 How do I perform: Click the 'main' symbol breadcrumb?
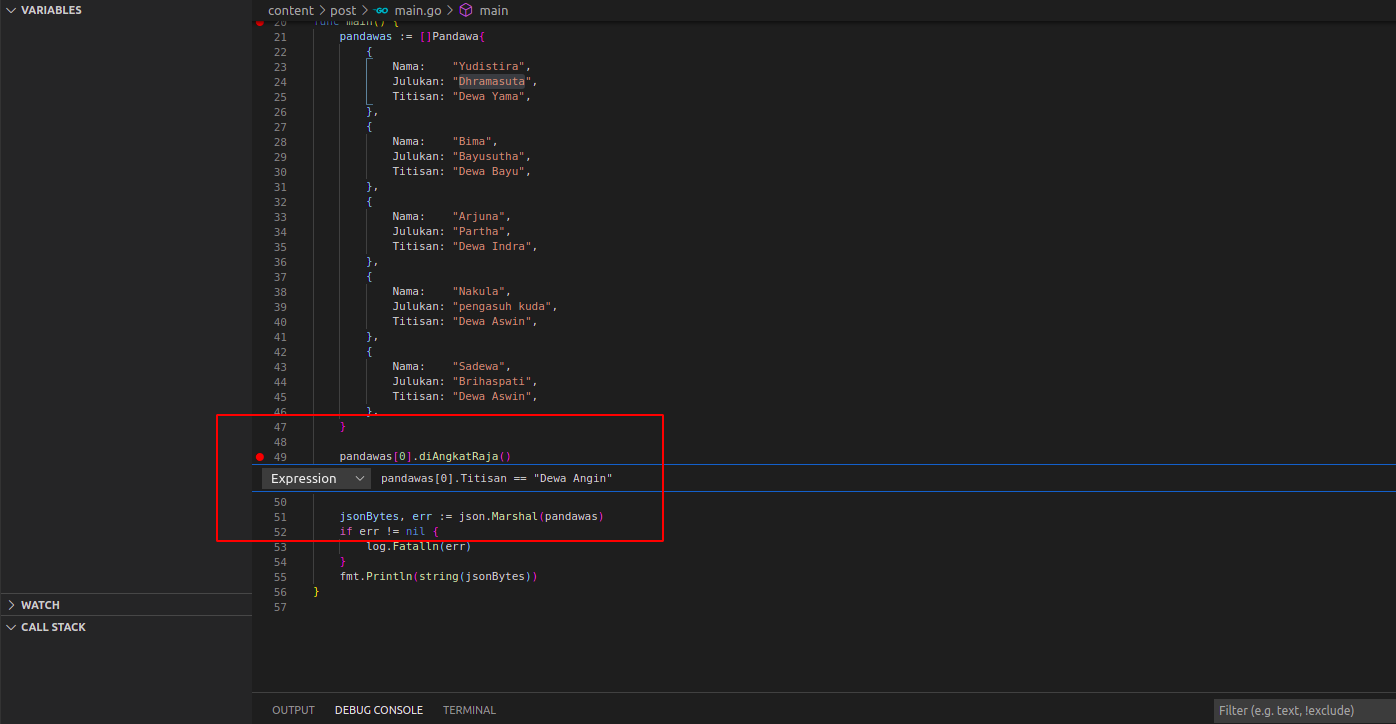(493, 10)
